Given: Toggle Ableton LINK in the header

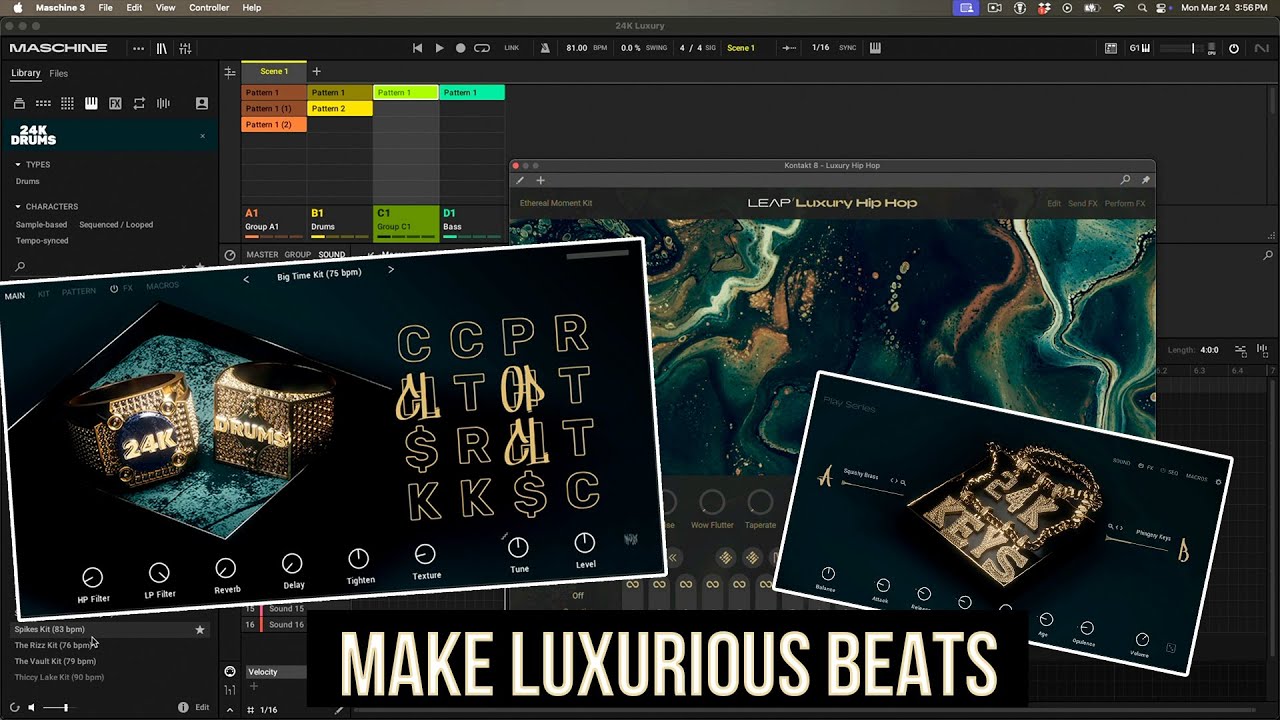Looking at the screenshot, I should (512, 48).
